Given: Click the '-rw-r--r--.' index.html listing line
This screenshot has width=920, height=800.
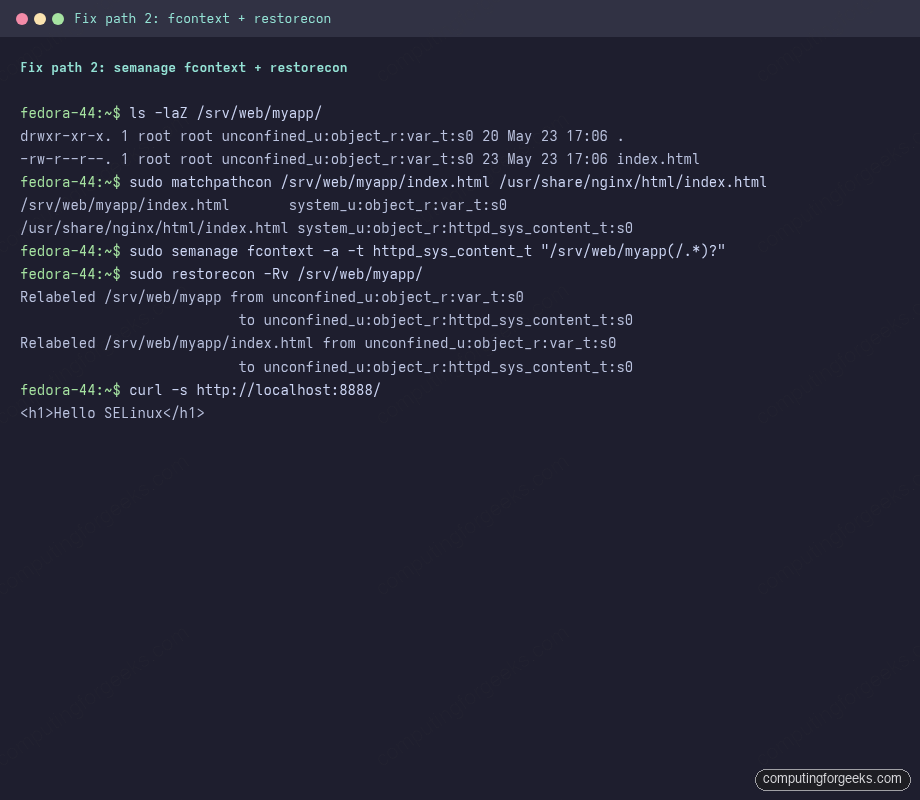Looking at the screenshot, I should coord(360,159).
